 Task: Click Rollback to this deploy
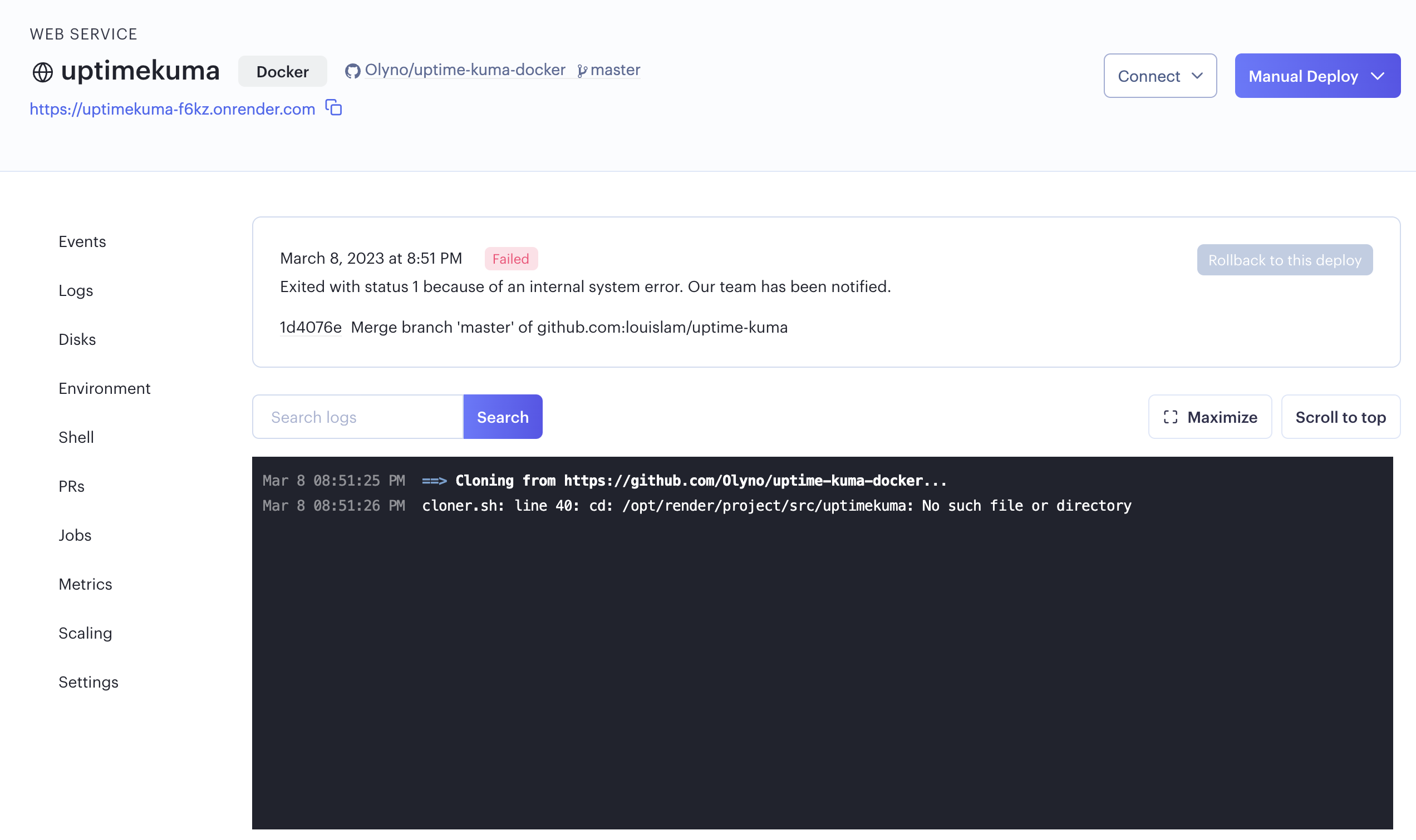point(1284,260)
